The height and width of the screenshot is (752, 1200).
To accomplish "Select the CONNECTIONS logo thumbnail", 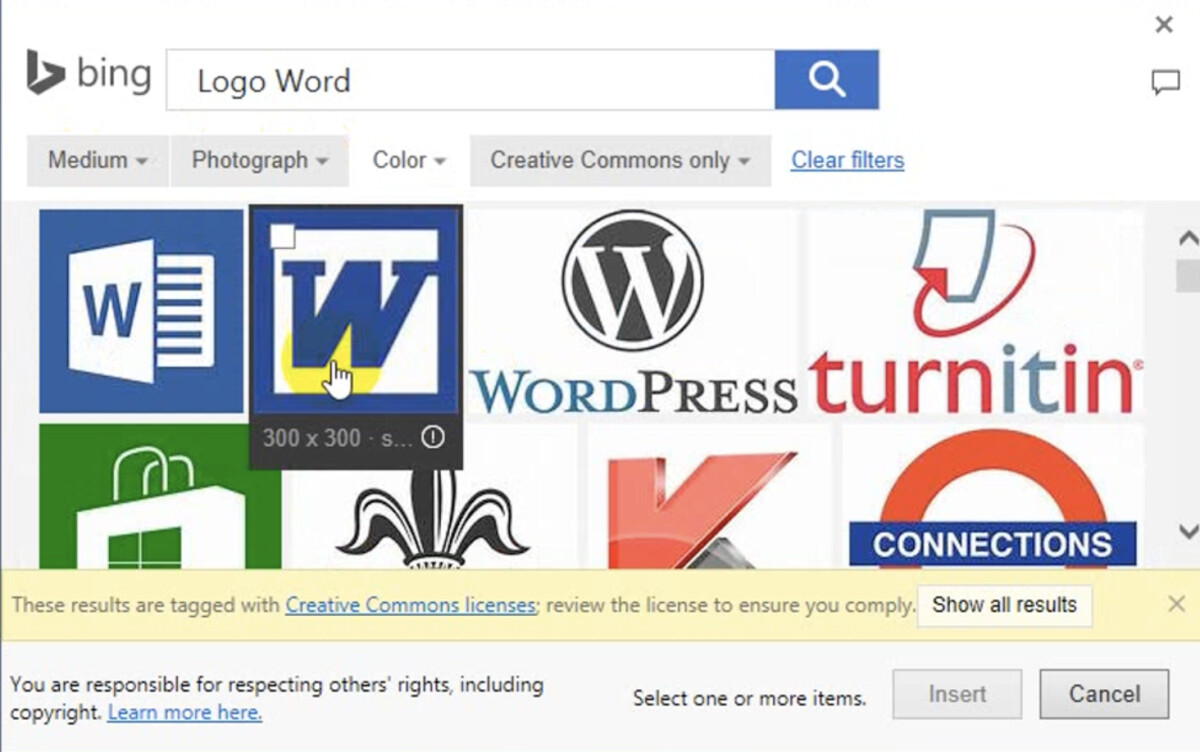I will [x=992, y=496].
